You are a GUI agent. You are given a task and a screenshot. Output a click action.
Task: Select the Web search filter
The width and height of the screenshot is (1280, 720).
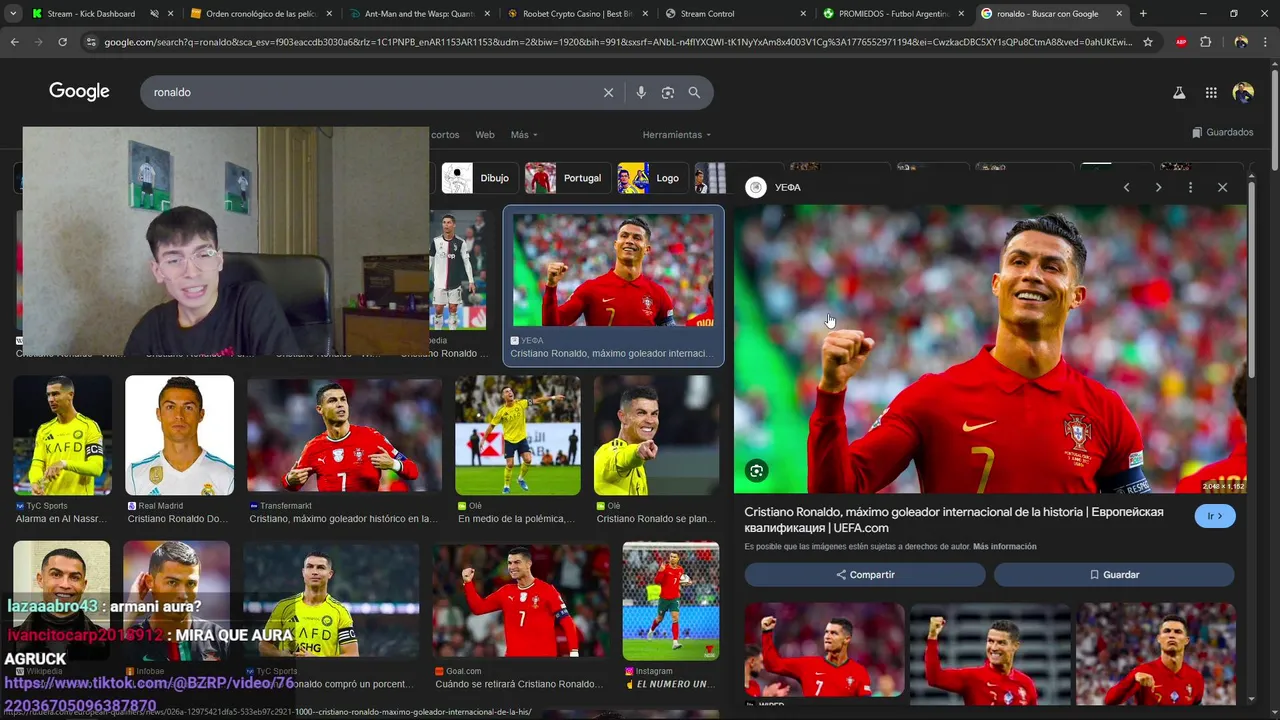pyautogui.click(x=485, y=135)
